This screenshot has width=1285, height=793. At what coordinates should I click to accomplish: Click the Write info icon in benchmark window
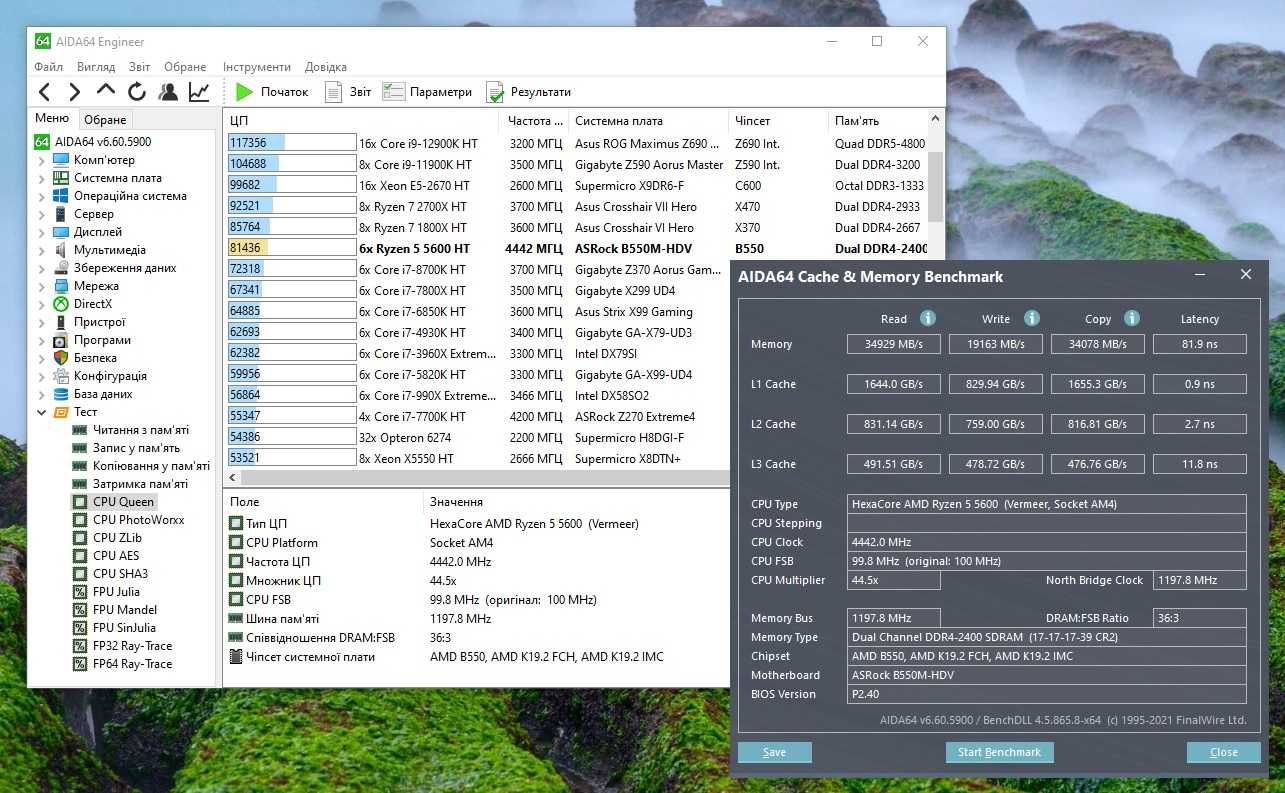point(1032,318)
